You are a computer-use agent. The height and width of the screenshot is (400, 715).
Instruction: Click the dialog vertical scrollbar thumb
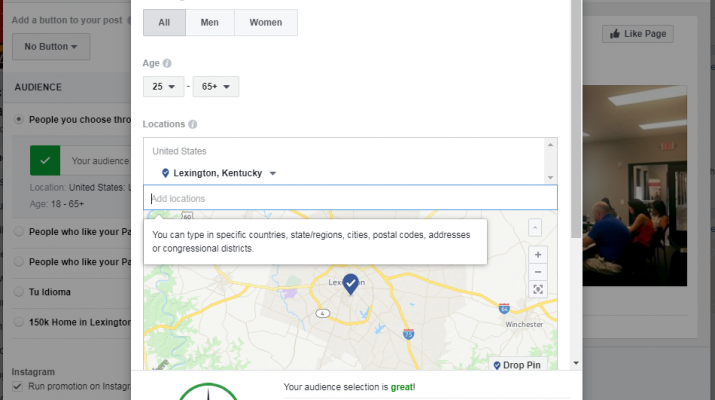pos(576,119)
